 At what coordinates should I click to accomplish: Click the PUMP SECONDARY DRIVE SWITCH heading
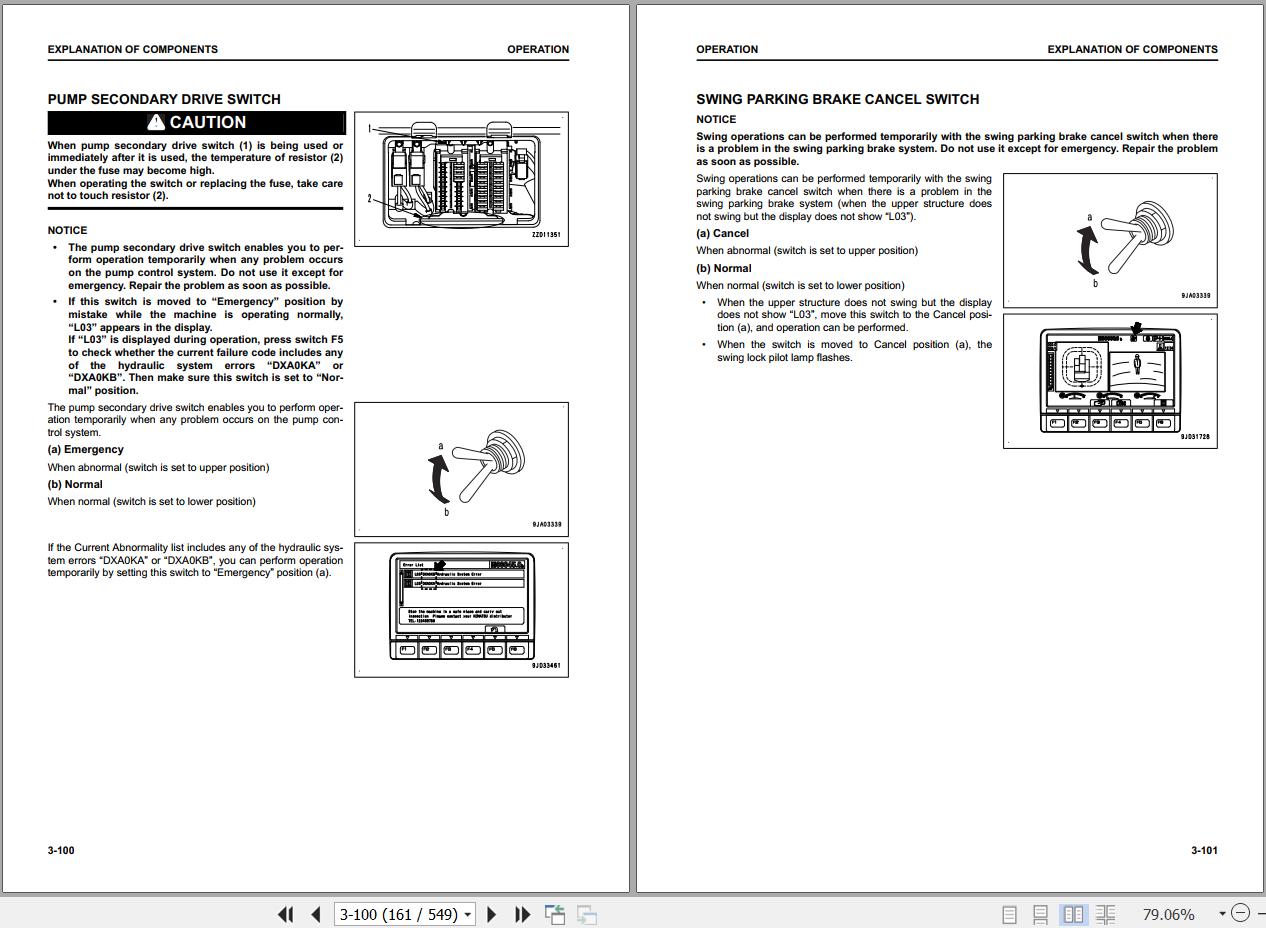coord(164,99)
